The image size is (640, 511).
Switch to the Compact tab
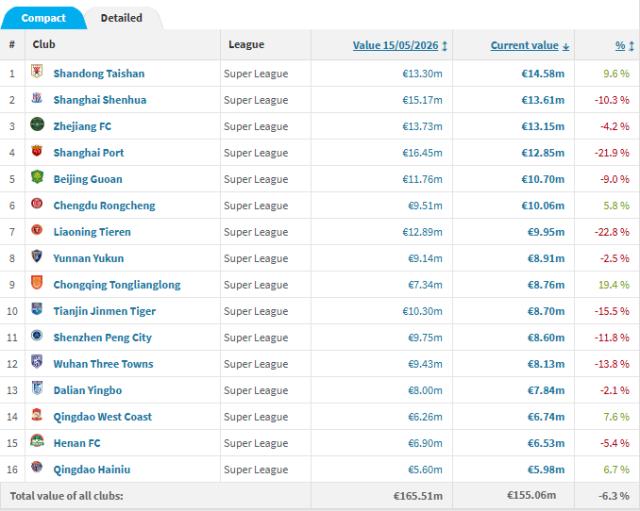[43, 18]
